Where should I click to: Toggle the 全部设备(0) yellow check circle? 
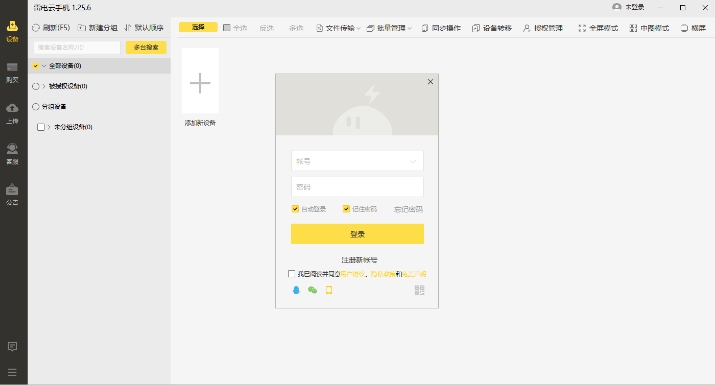coord(36,66)
